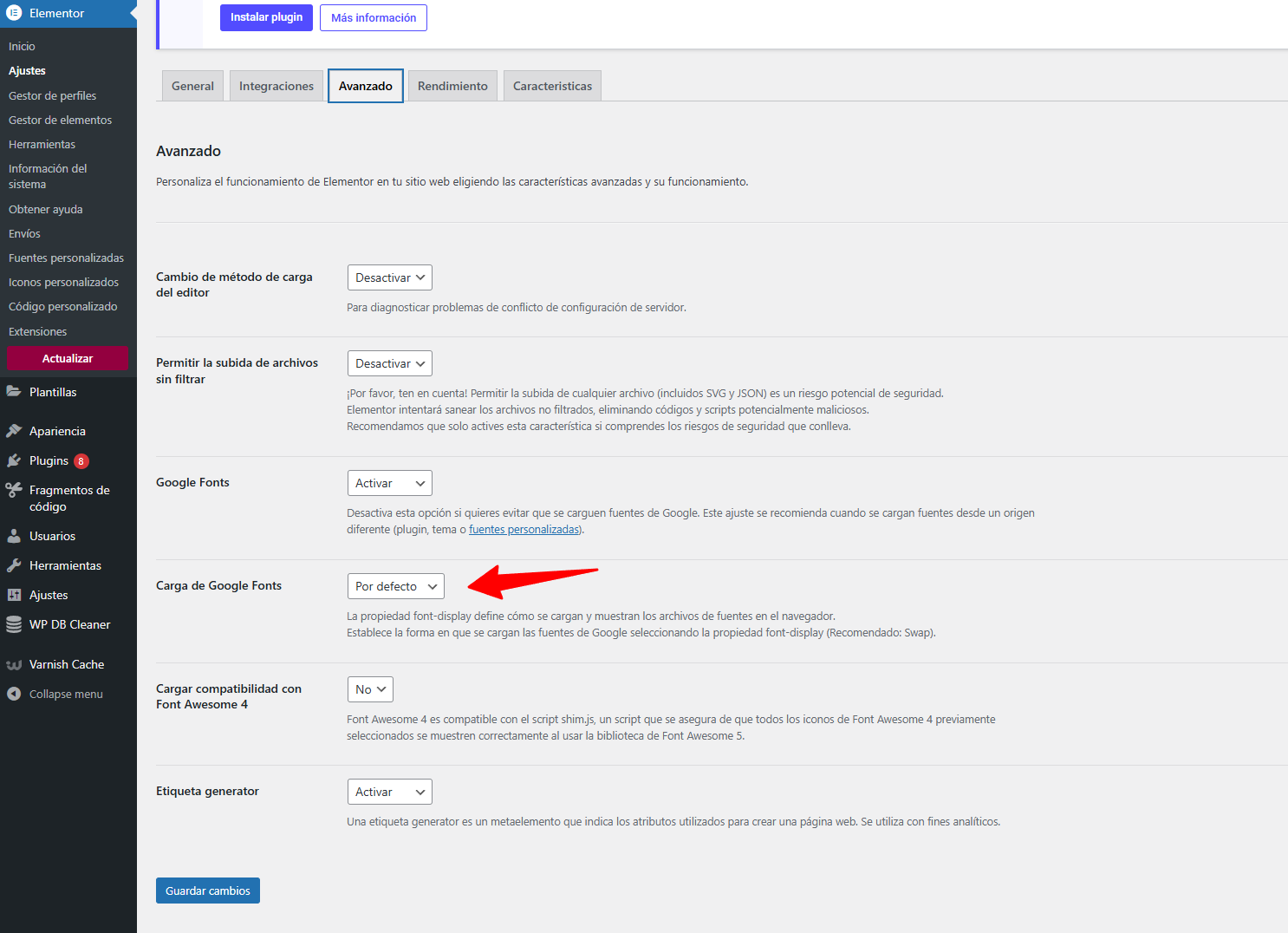Collapse the sidebar with the arrow icon

pyautogui.click(x=14, y=694)
